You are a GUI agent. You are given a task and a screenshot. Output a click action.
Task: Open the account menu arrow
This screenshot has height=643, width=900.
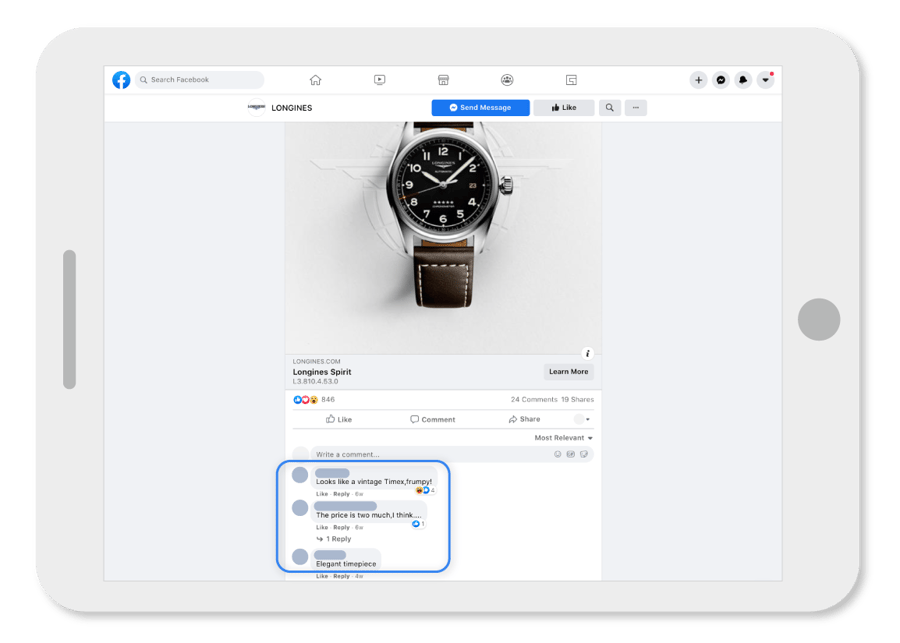point(766,80)
